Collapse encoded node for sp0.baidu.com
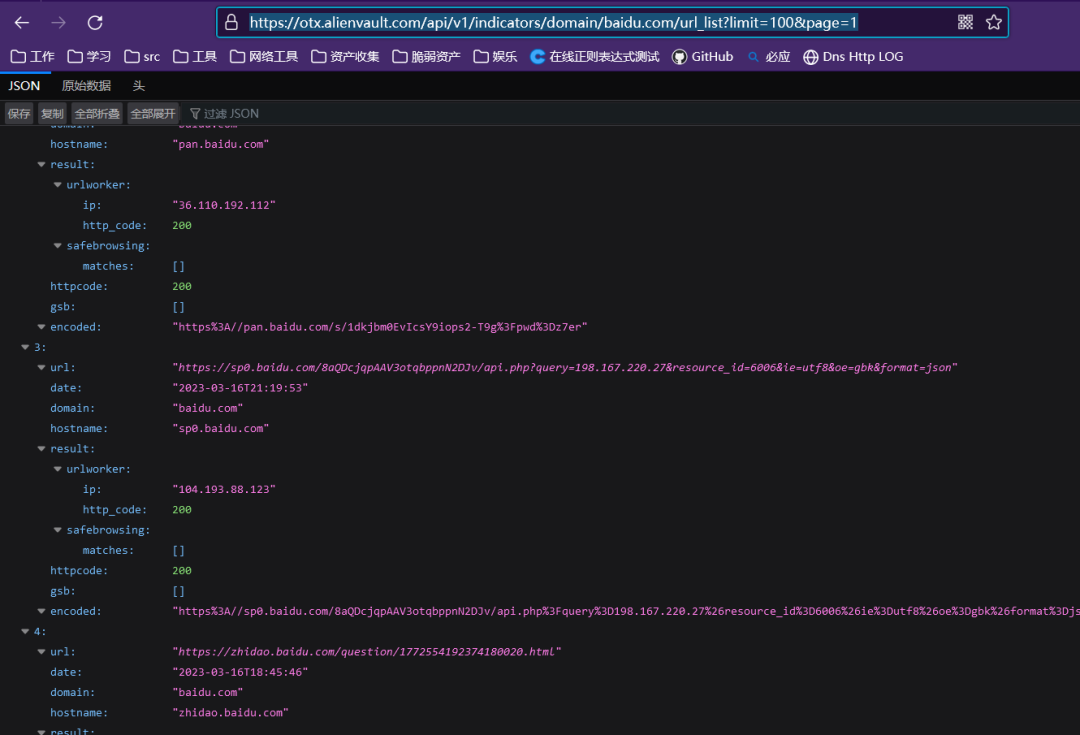 (x=41, y=611)
